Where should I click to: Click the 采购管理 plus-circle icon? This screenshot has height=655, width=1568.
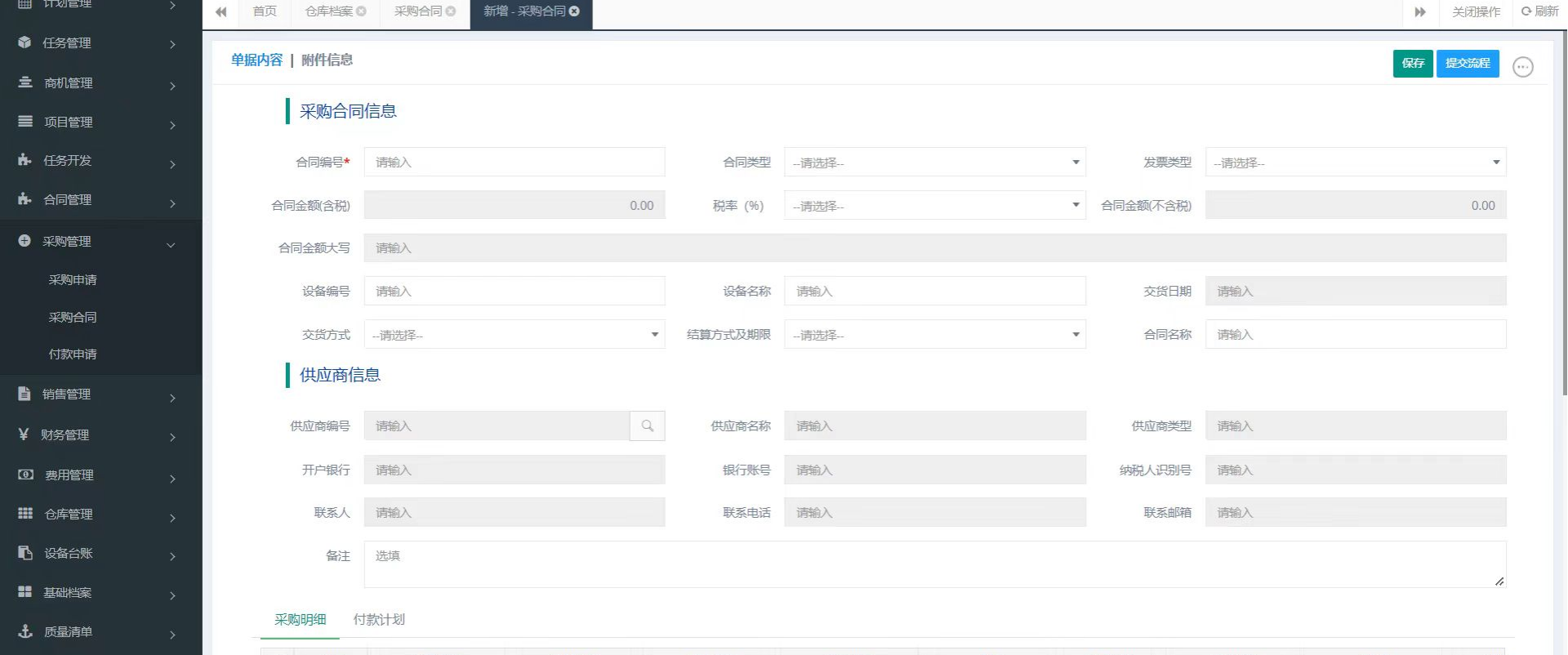pos(24,240)
